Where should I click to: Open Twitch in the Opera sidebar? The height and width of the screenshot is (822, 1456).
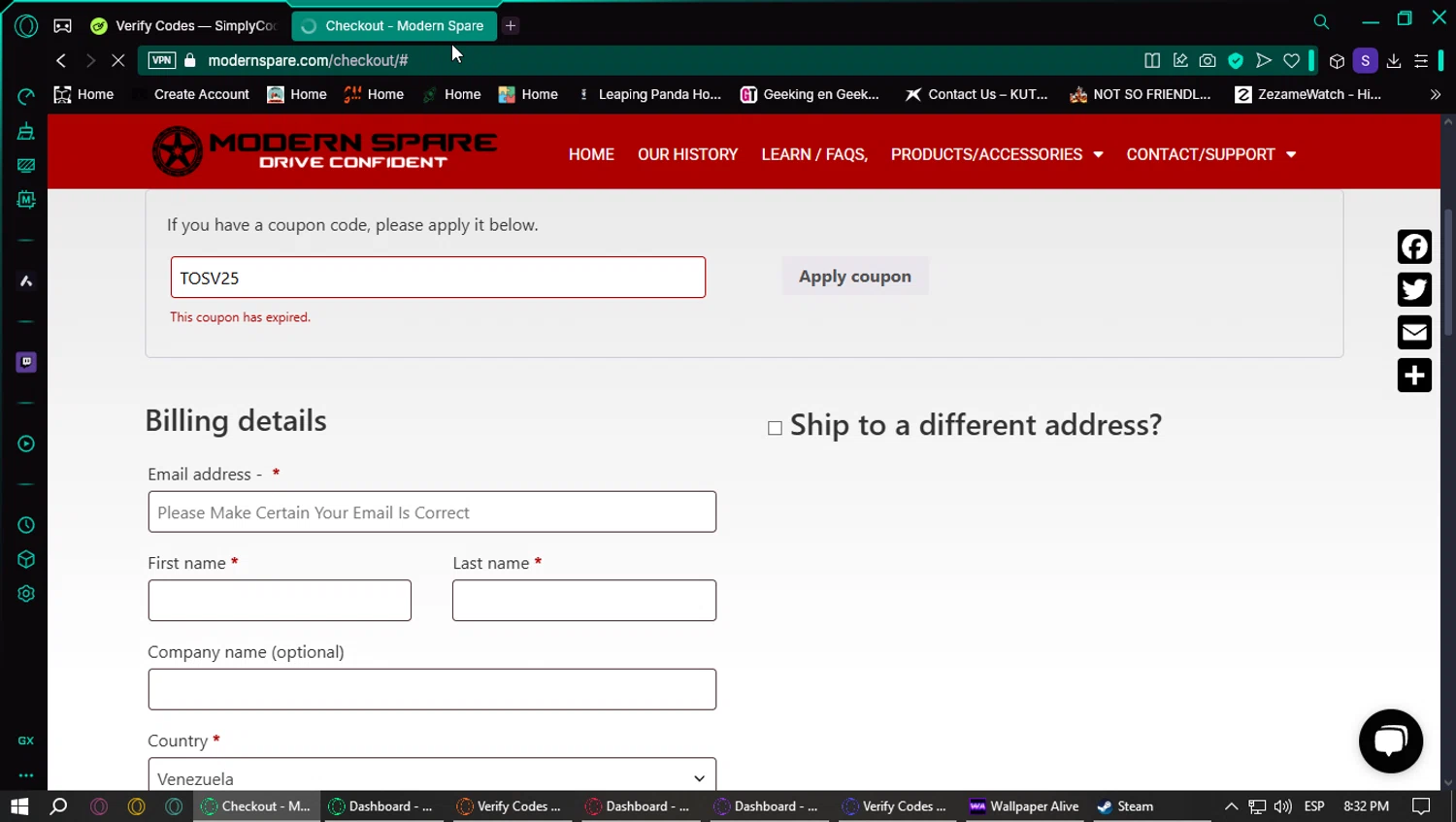pyautogui.click(x=26, y=362)
